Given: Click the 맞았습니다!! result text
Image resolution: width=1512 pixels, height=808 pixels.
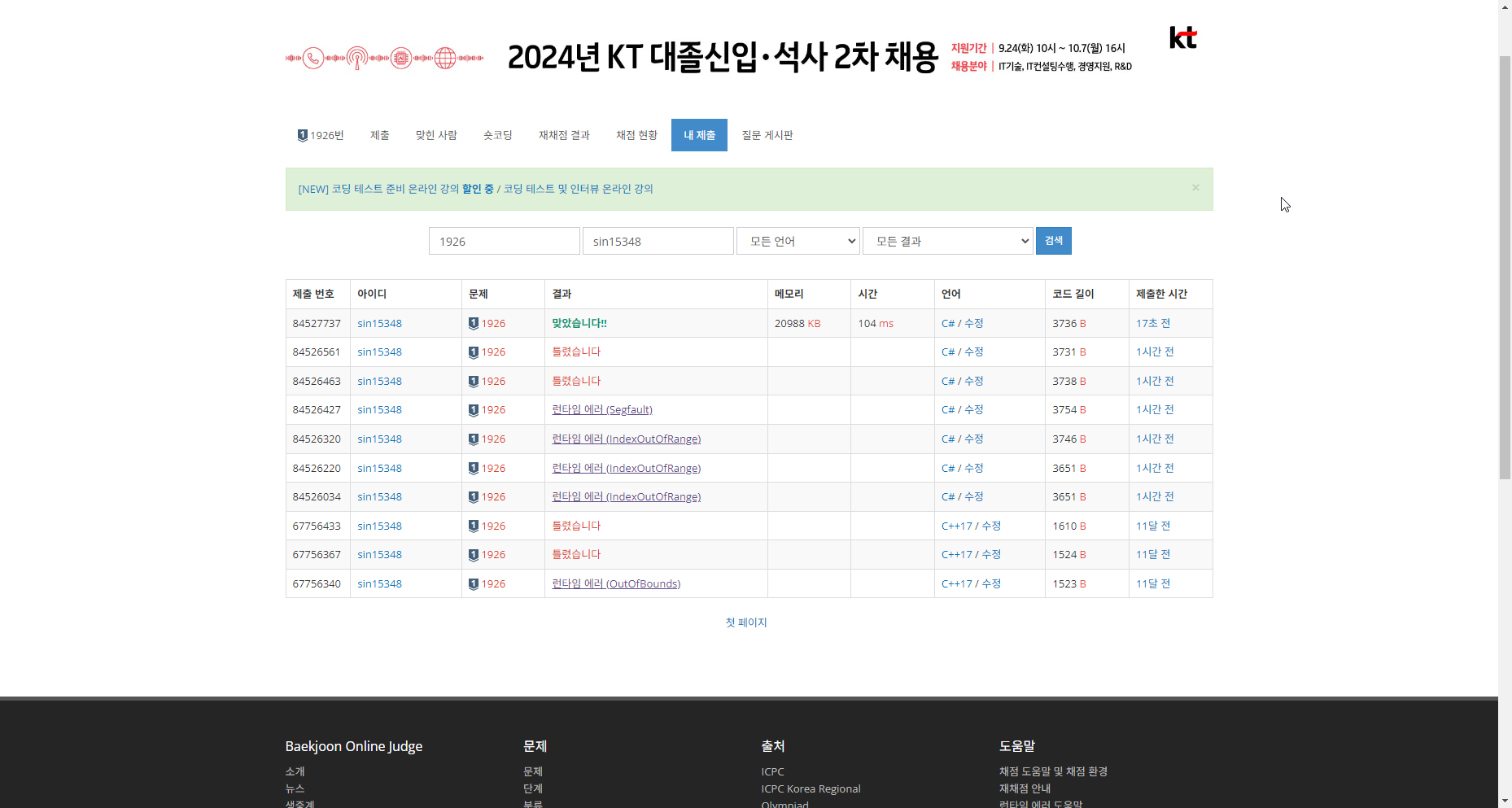Looking at the screenshot, I should coord(579,323).
